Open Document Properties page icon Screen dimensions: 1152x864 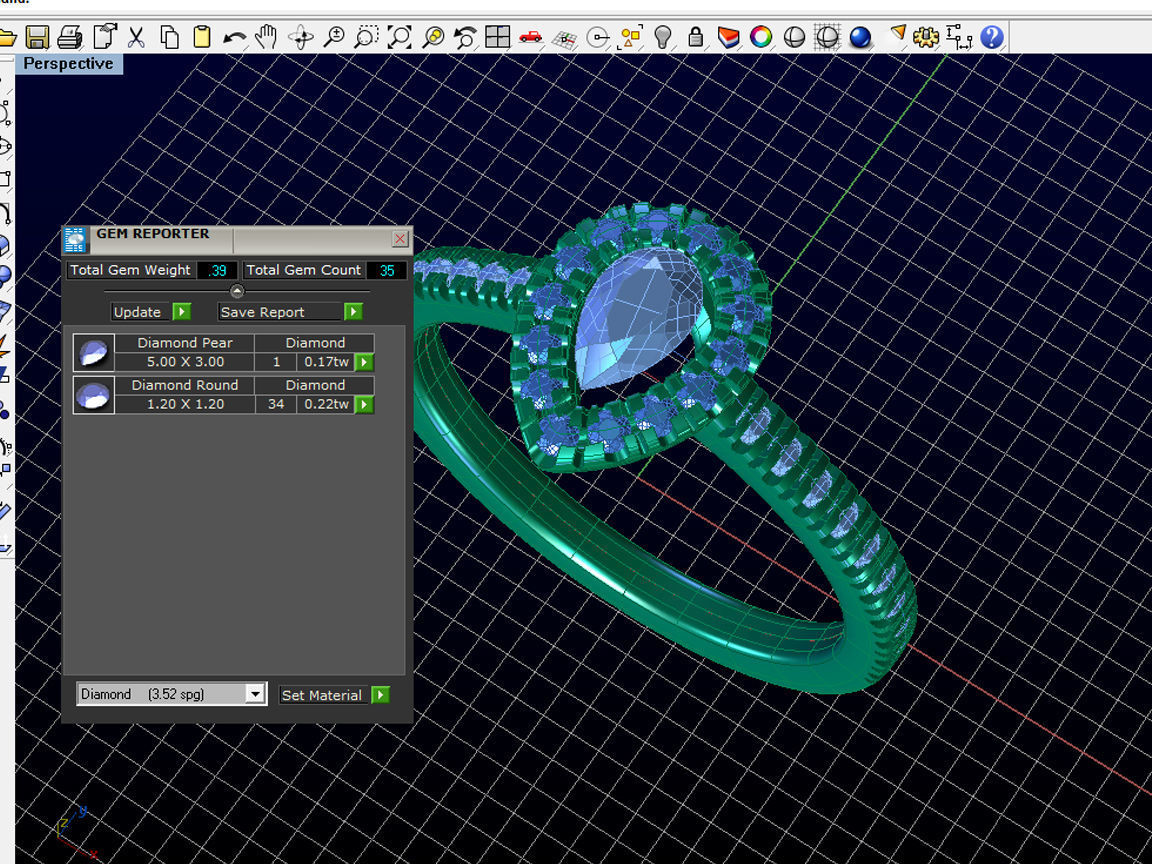coord(104,36)
